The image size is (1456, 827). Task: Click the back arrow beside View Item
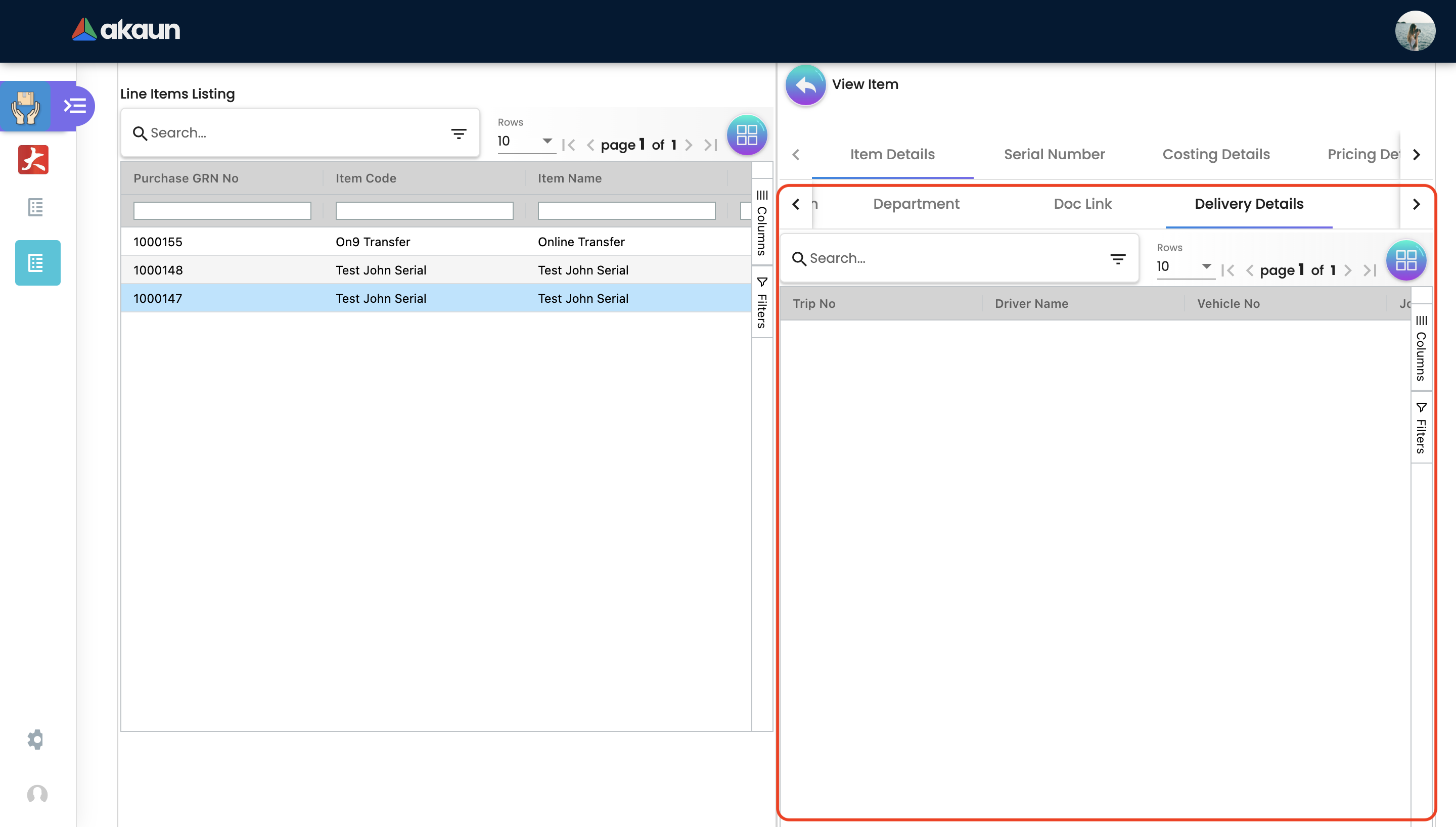click(805, 84)
